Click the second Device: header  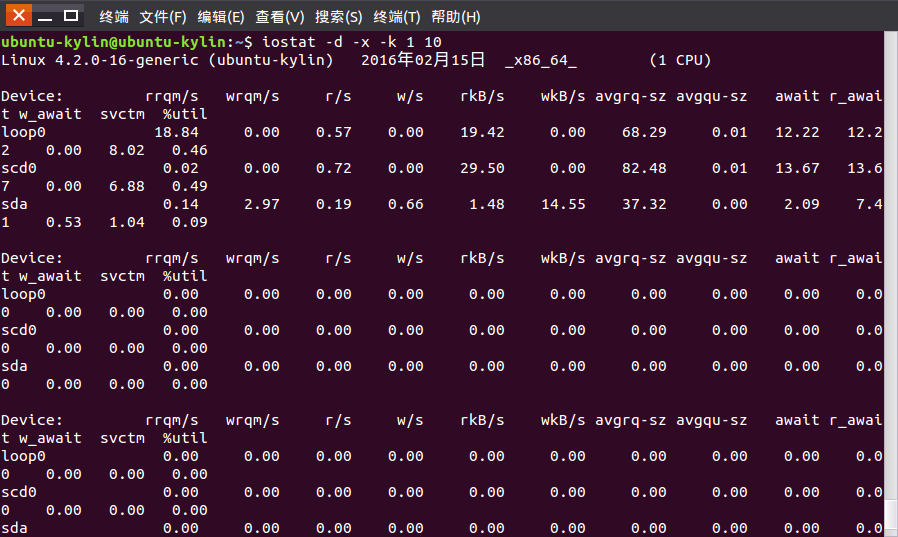[32, 258]
